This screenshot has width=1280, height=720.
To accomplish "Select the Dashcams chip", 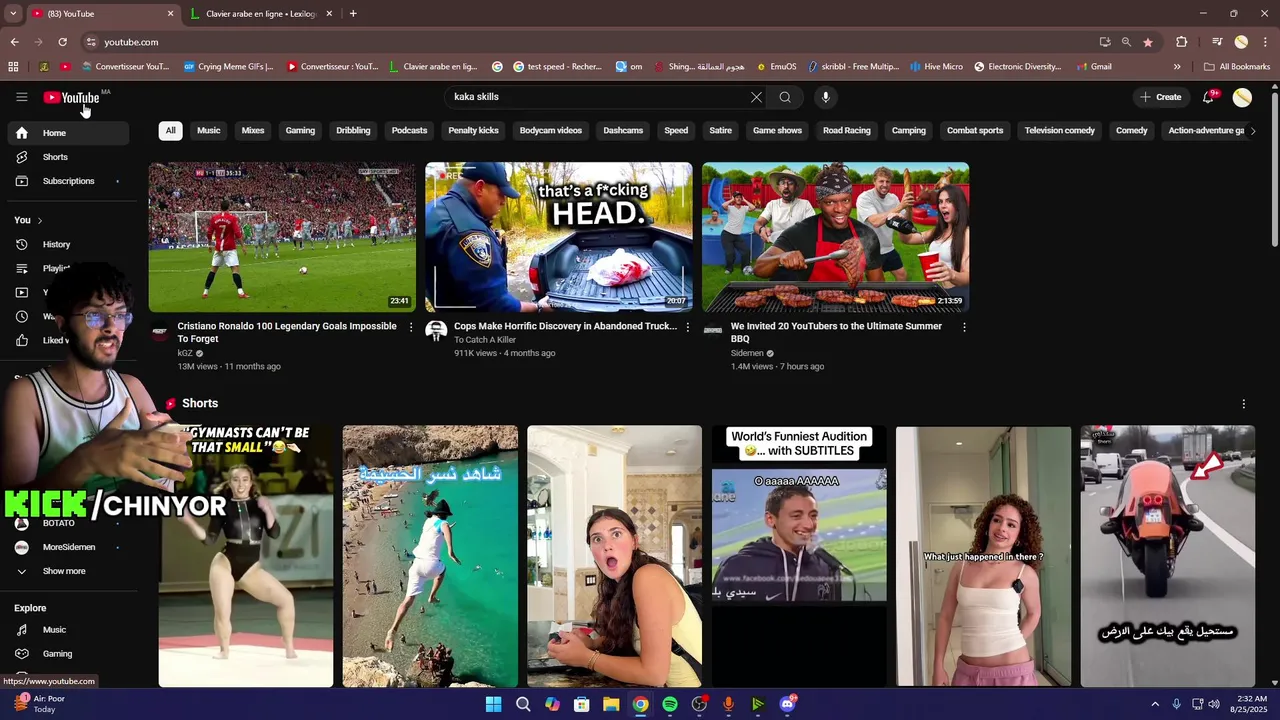I will [x=623, y=131].
